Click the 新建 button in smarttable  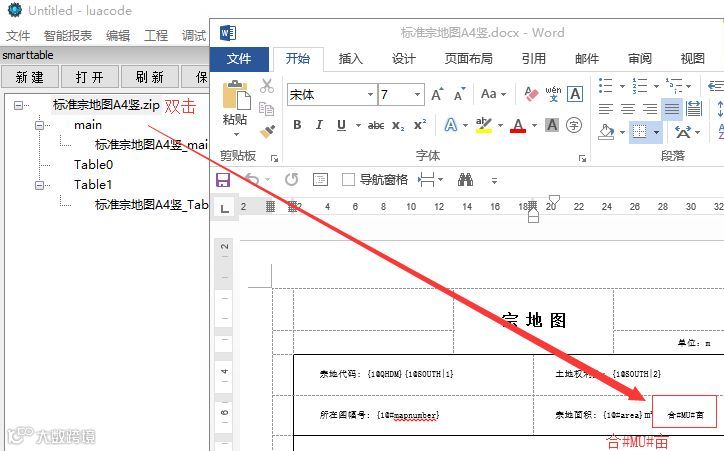30,77
